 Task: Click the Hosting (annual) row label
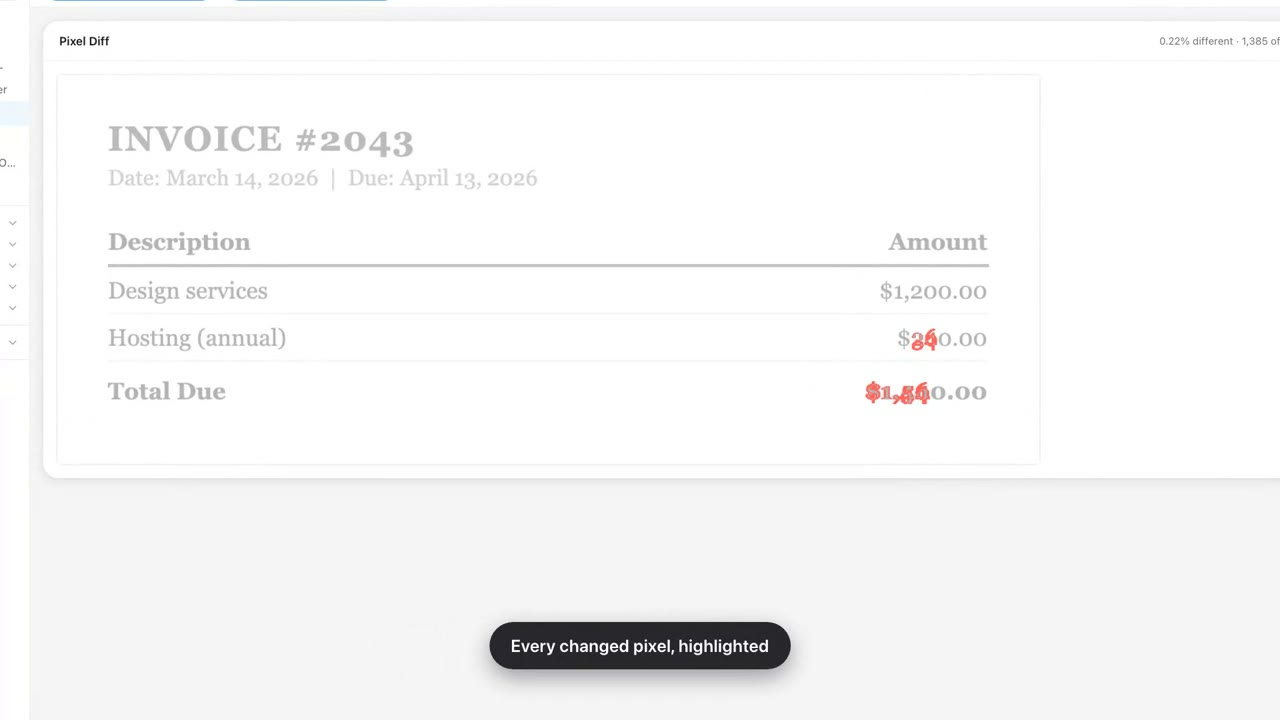[197, 339]
